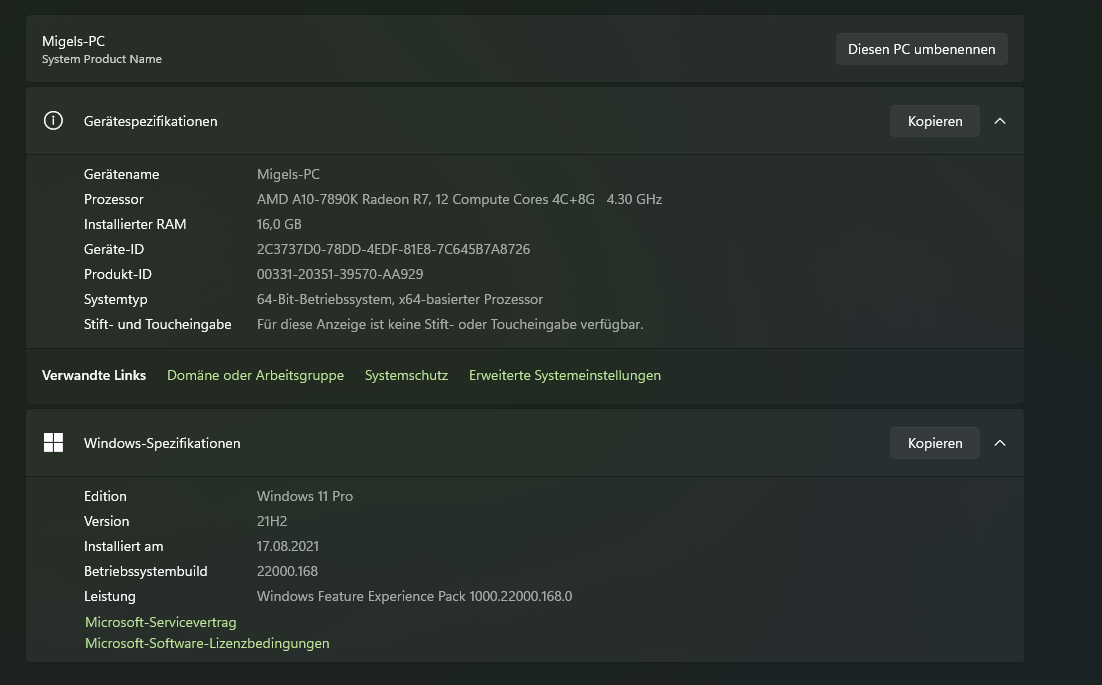The image size is (1102, 685).
Task: Click the Windows Feature Experience Pack value
Action: 414,596
